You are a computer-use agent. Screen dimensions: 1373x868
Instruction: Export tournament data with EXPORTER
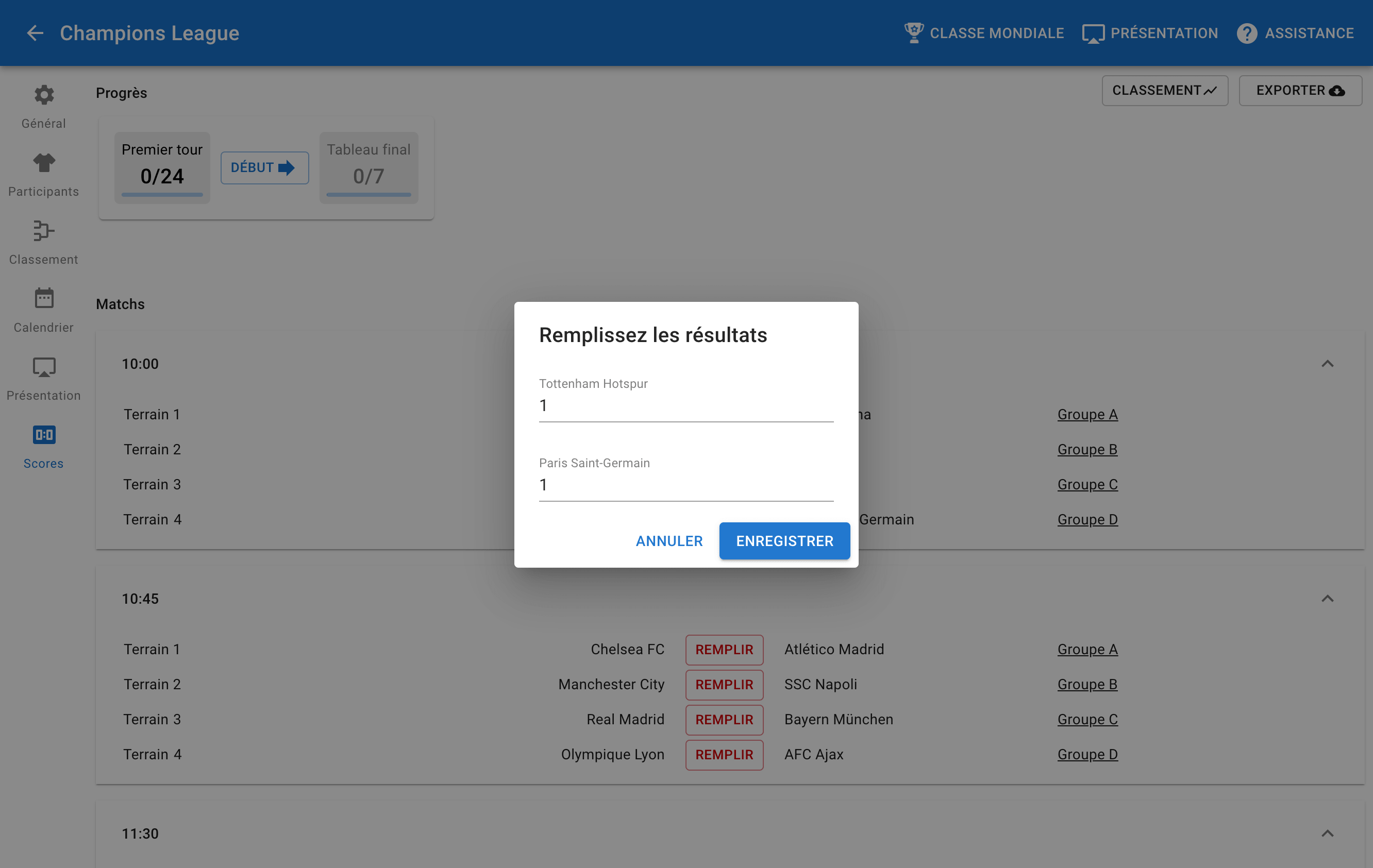[x=1300, y=90]
